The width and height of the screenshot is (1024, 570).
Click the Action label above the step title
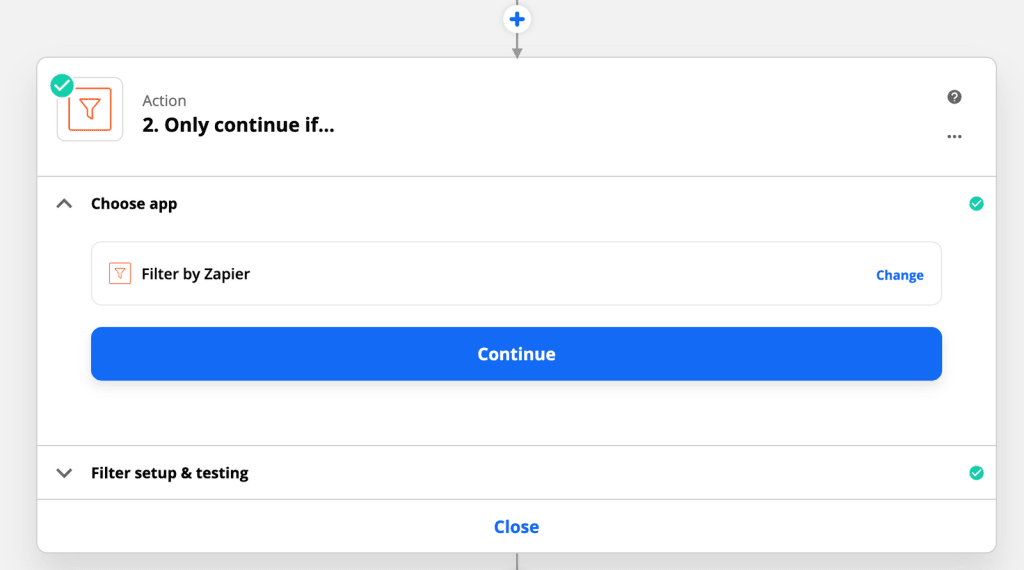coord(165,101)
